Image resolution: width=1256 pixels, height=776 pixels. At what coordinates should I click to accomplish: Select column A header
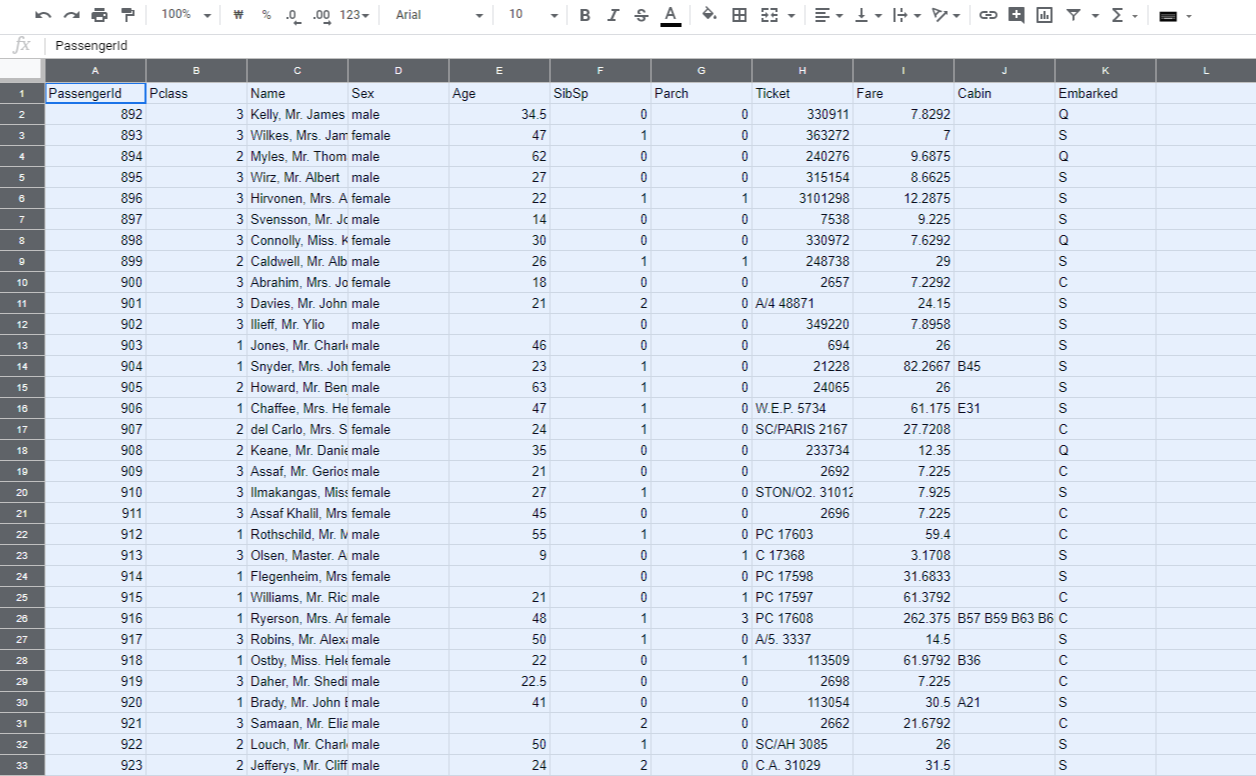coord(95,71)
